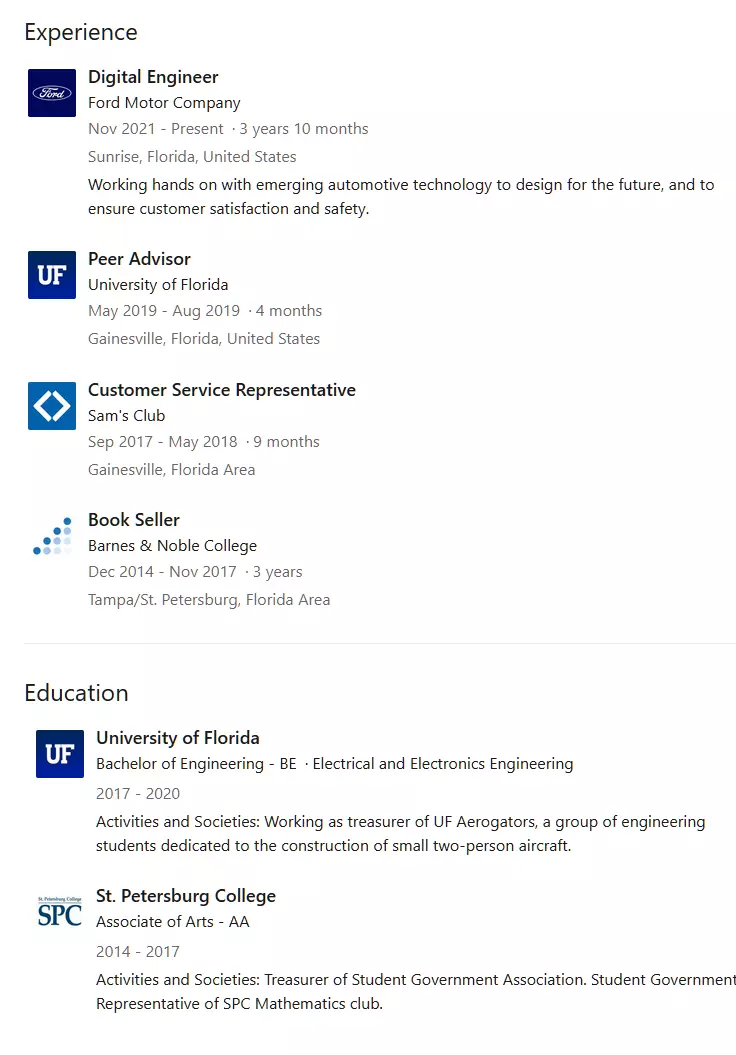Open the Digital Engineer job title

153,77
